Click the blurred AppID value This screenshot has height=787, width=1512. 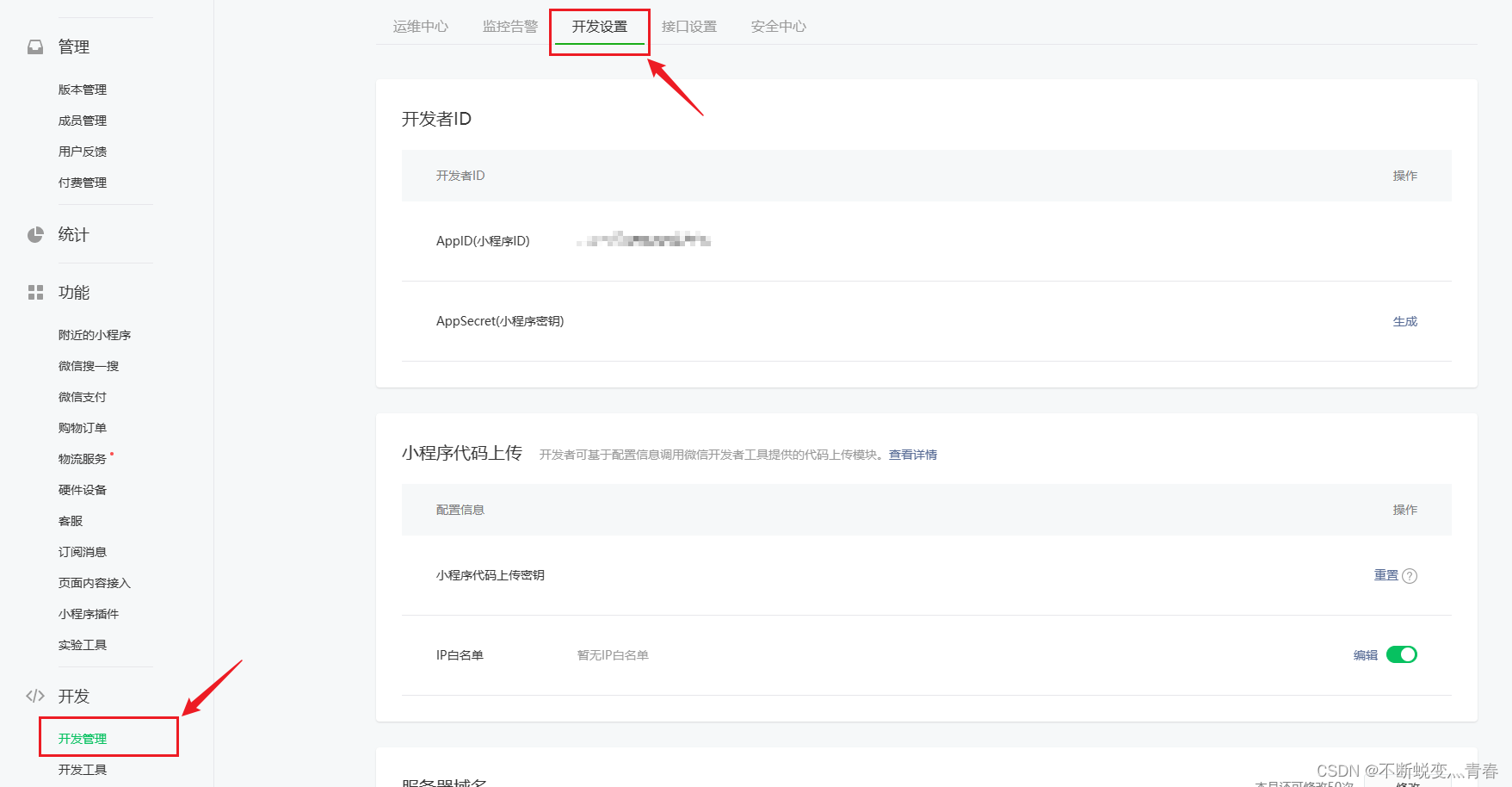[644, 239]
